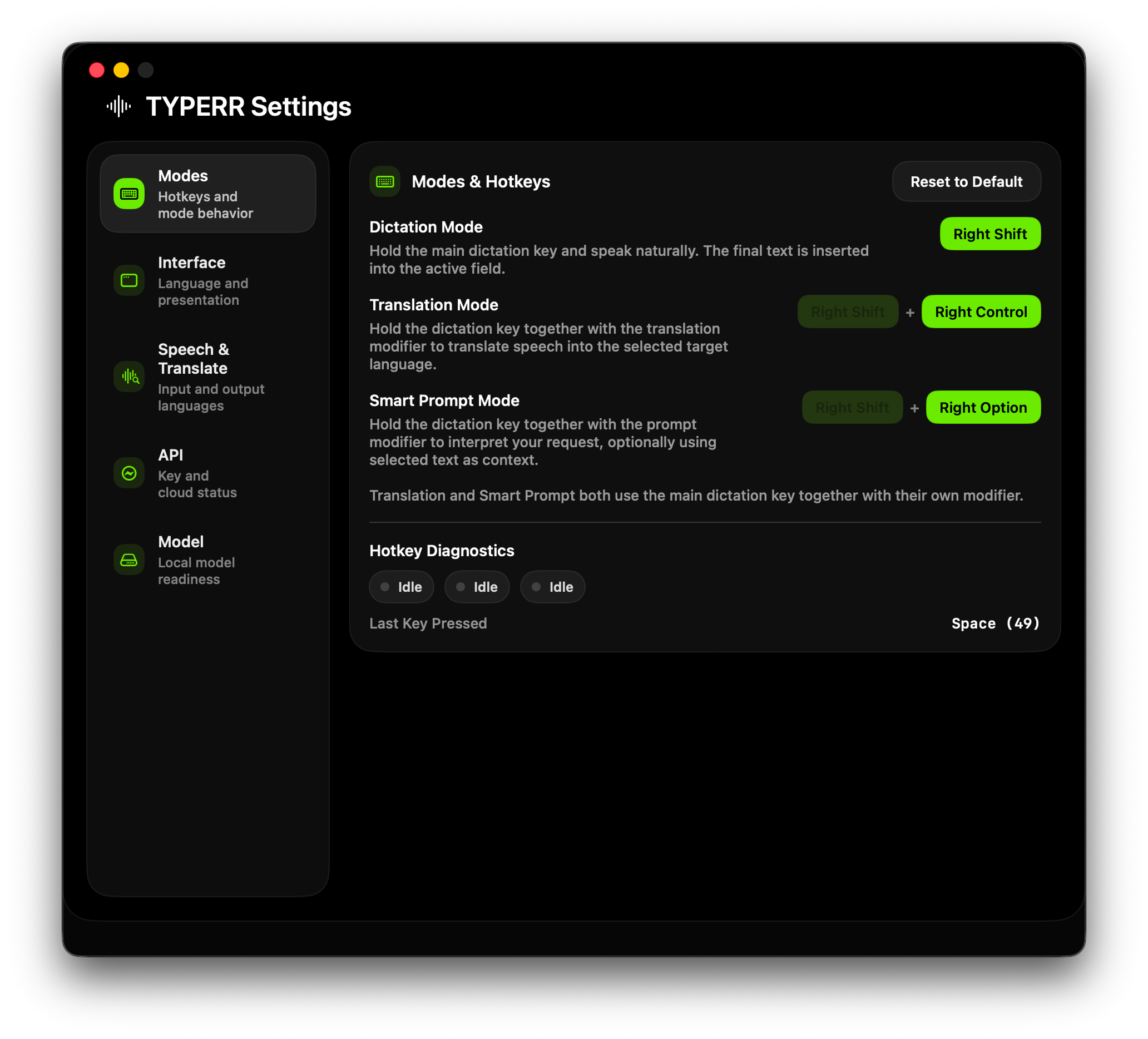This screenshot has width=1148, height=1039.
Task: Change Smart Prompt's Right Option modifier
Action: (x=983, y=407)
